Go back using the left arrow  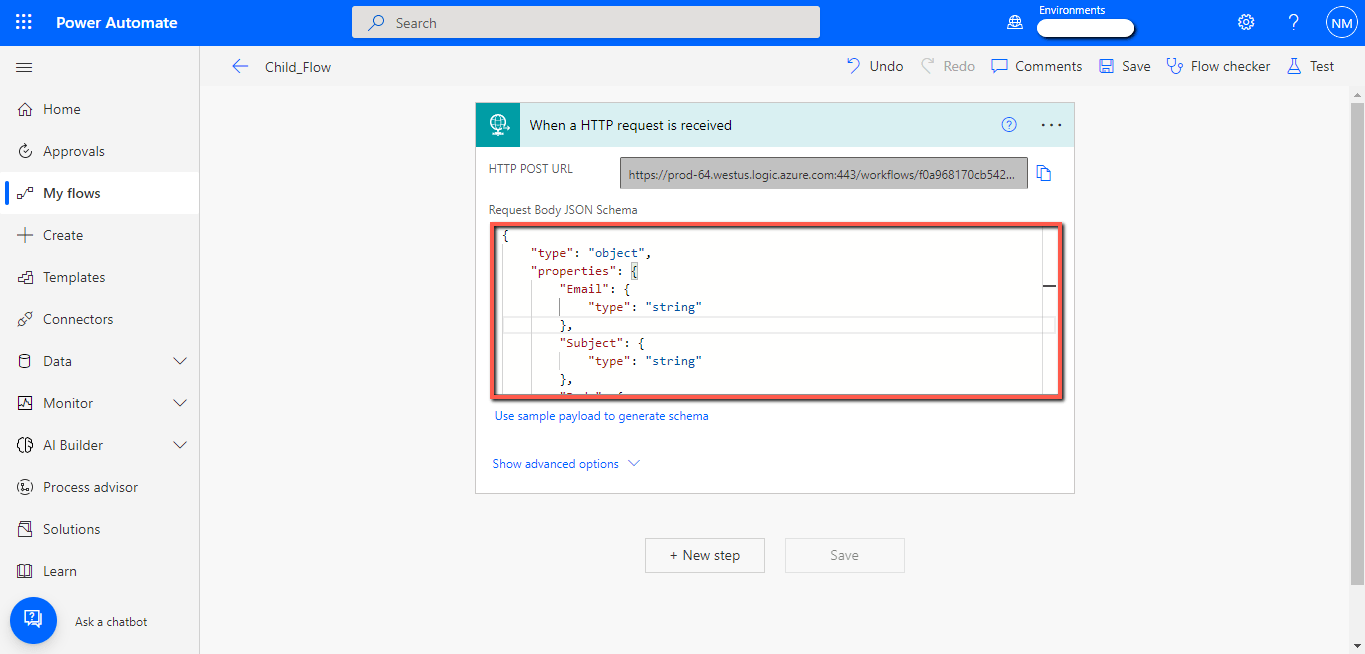click(x=240, y=66)
